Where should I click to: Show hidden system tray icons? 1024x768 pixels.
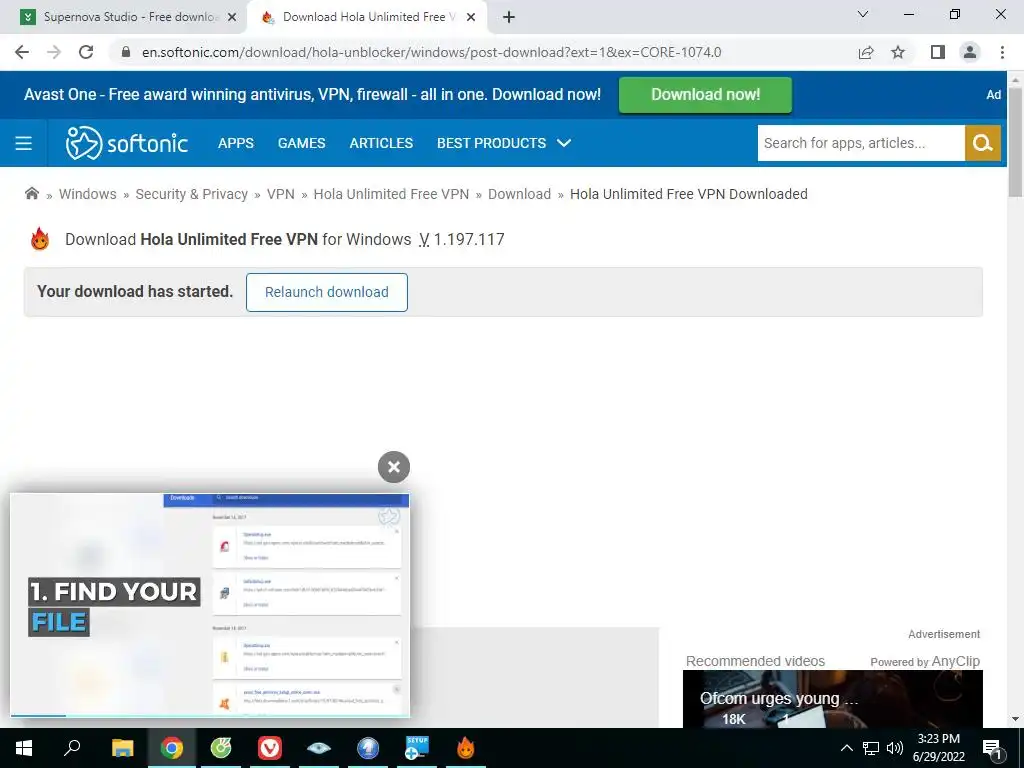(x=846, y=748)
